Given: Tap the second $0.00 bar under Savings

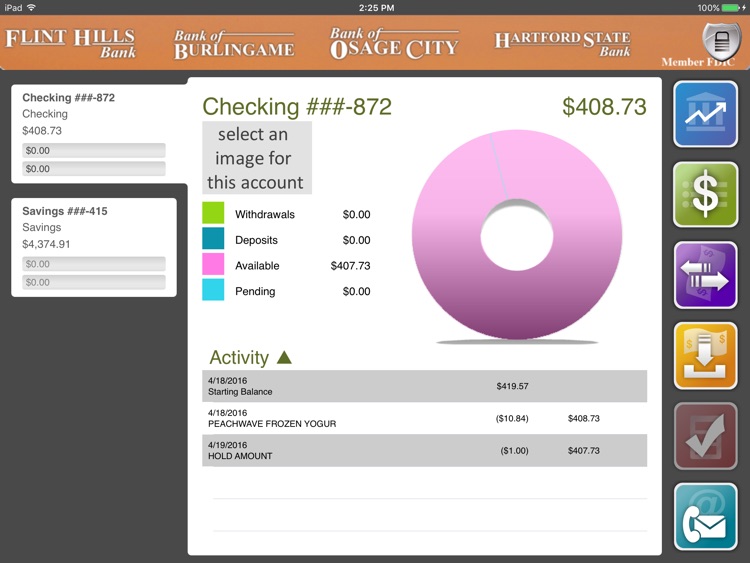Looking at the screenshot, I should point(94,282).
